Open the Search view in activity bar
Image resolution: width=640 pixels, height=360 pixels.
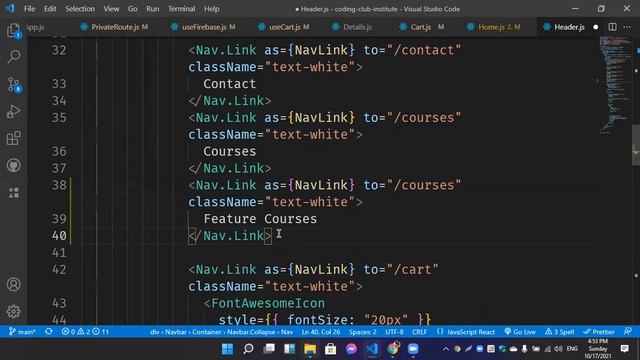point(13,56)
